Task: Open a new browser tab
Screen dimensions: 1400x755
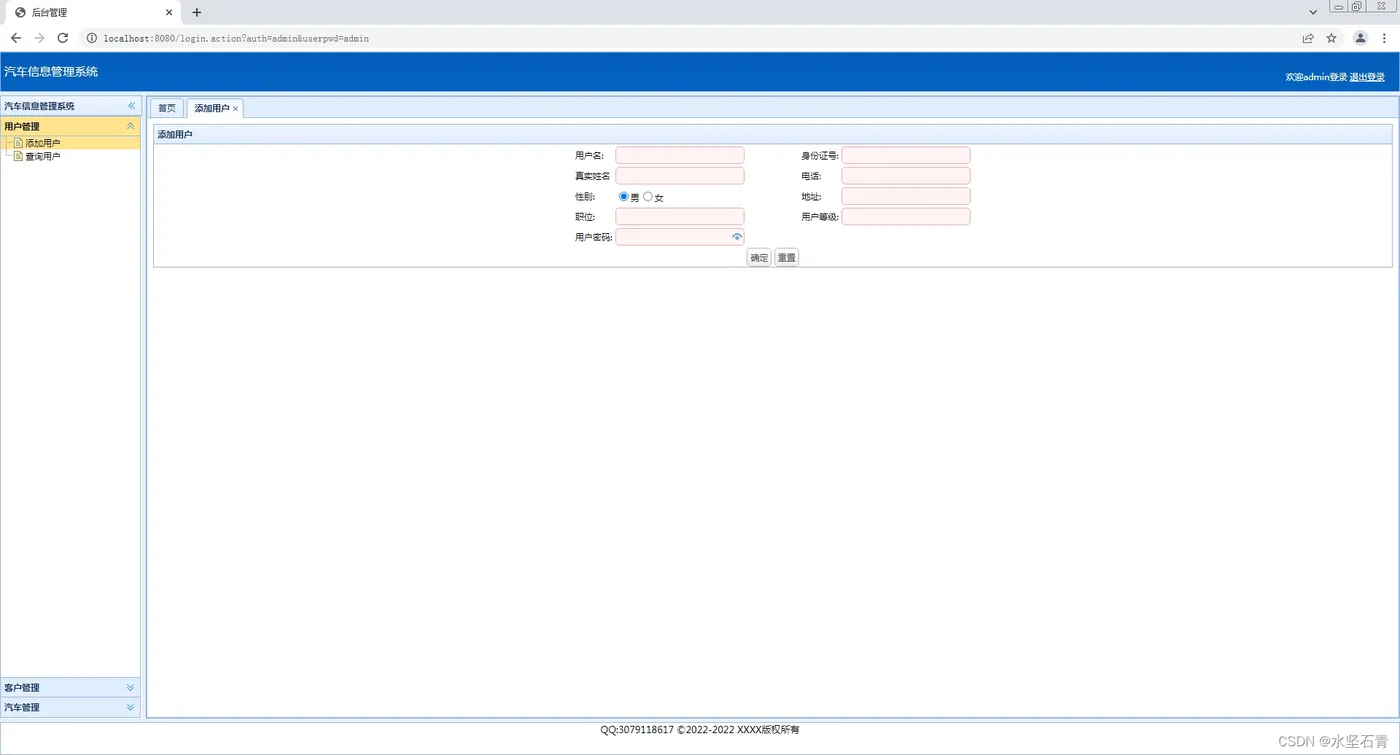Action: (x=197, y=13)
